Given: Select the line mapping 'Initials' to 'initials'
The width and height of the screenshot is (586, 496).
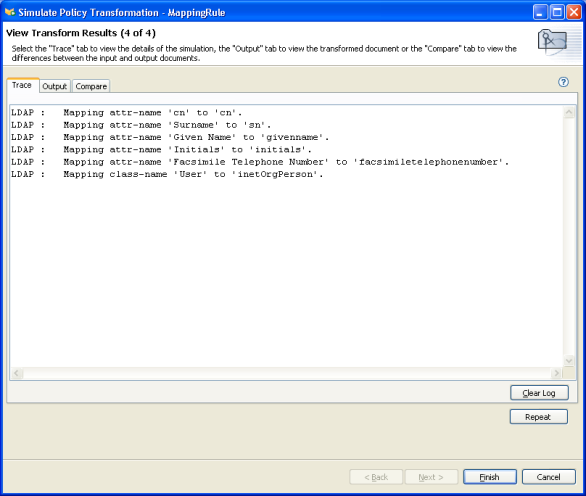Looking at the screenshot, I should click(161, 150).
